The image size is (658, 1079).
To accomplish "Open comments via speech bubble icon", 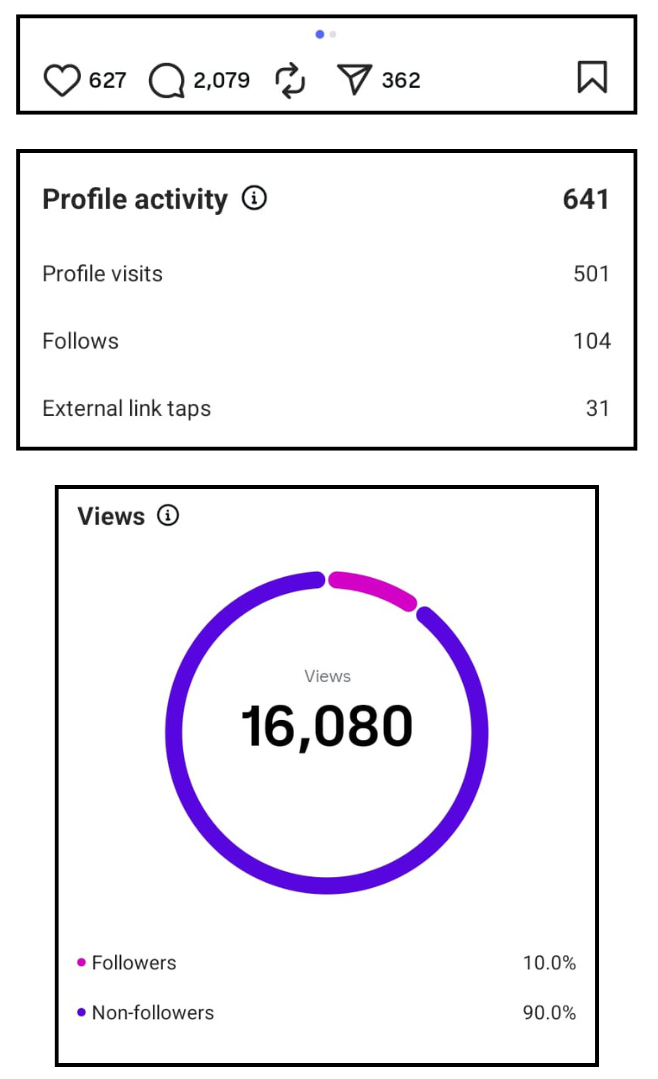I will (x=167, y=80).
